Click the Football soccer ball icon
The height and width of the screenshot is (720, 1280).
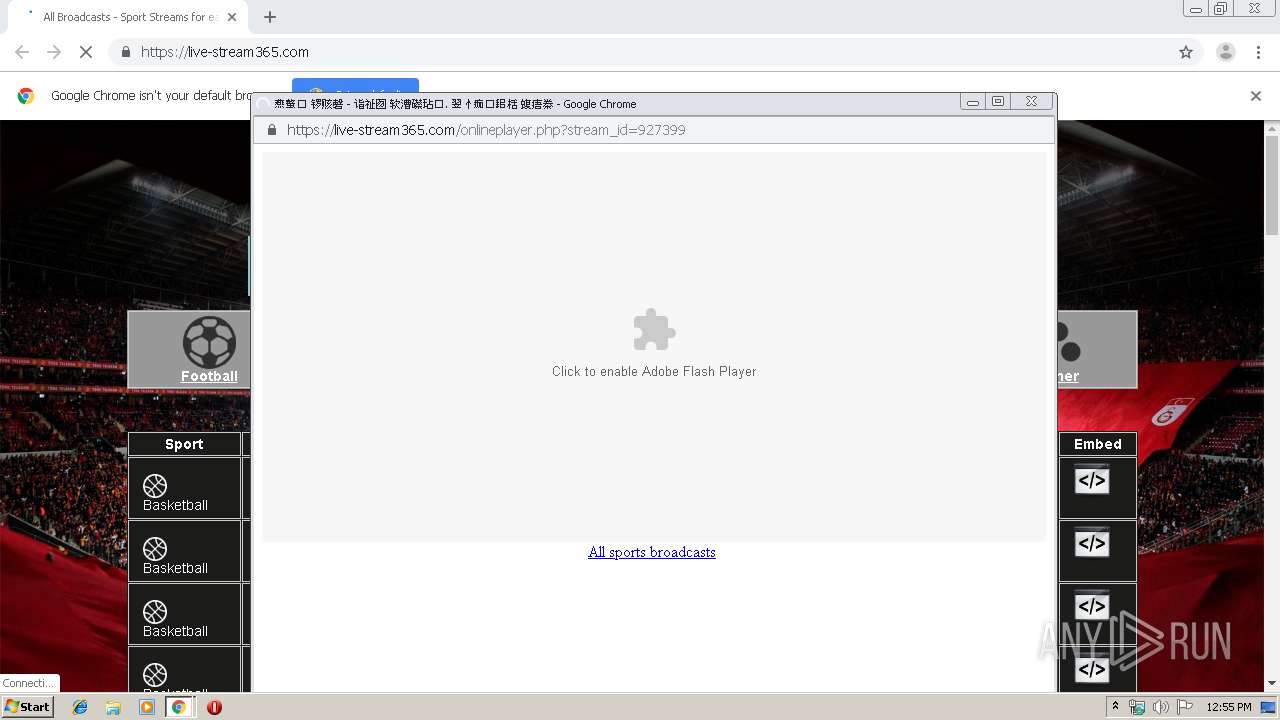(x=209, y=342)
